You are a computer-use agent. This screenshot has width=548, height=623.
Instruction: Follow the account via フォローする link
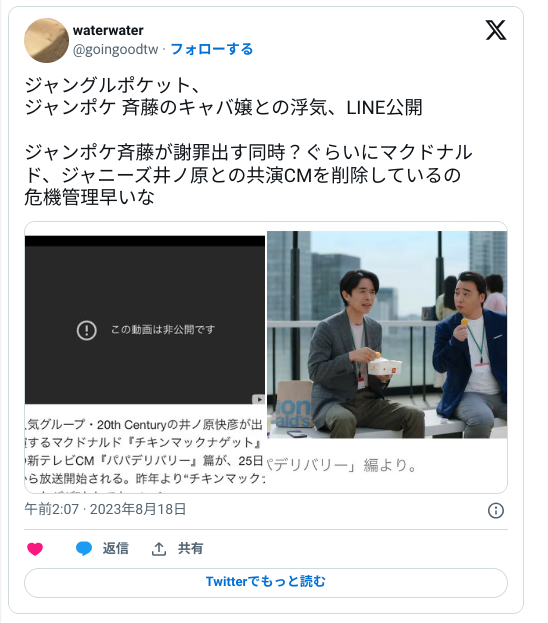[x=211, y=49]
